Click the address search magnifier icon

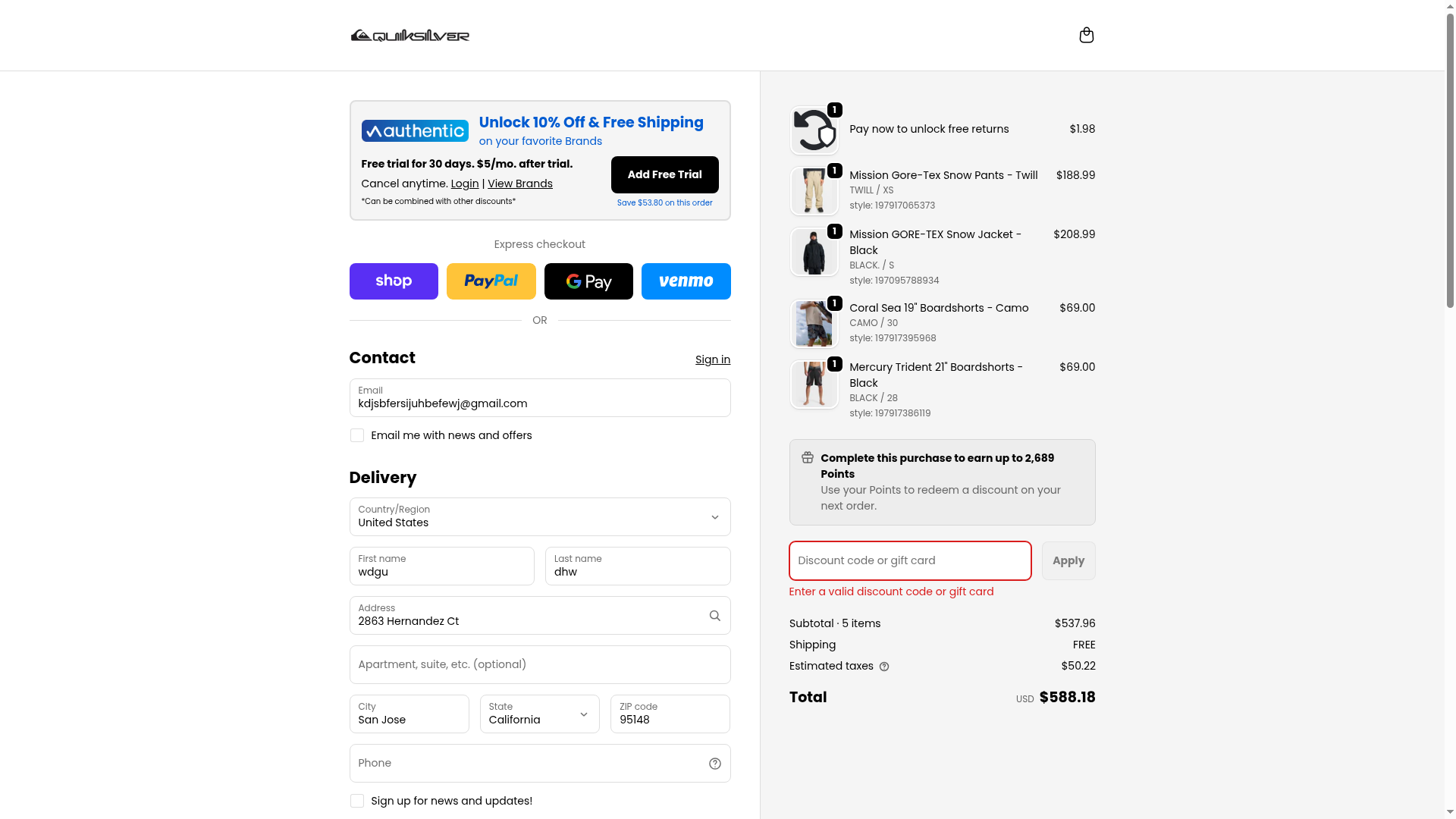point(714,616)
